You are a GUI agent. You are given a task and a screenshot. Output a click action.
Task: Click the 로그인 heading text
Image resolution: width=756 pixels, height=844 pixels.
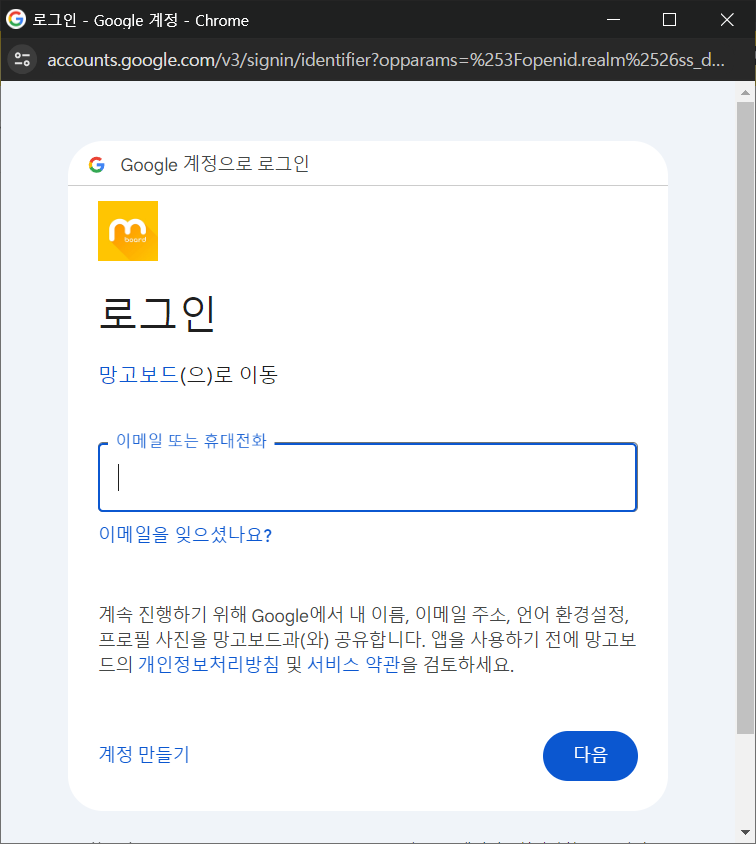(157, 314)
